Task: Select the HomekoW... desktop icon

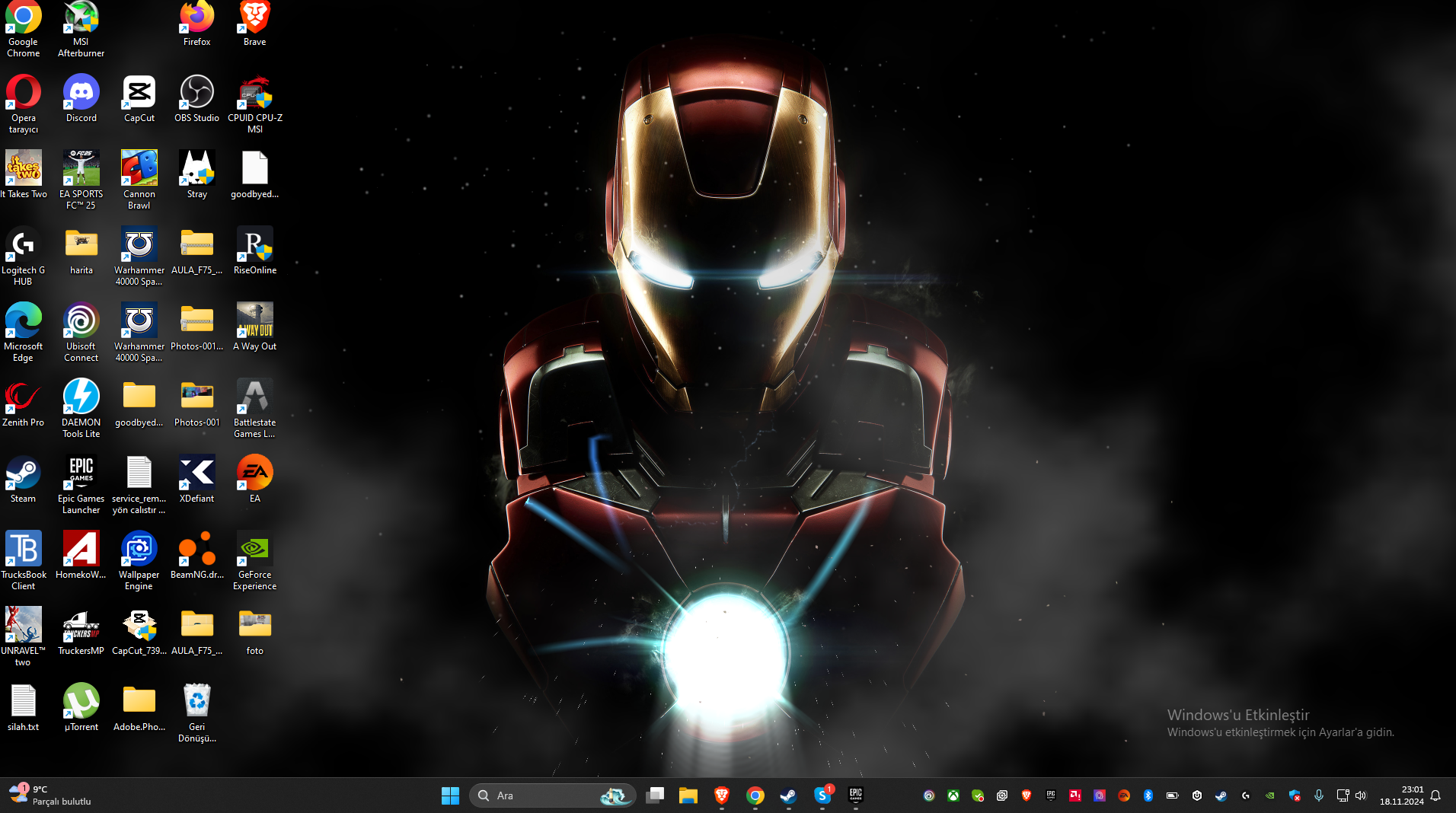Action: [x=81, y=556]
